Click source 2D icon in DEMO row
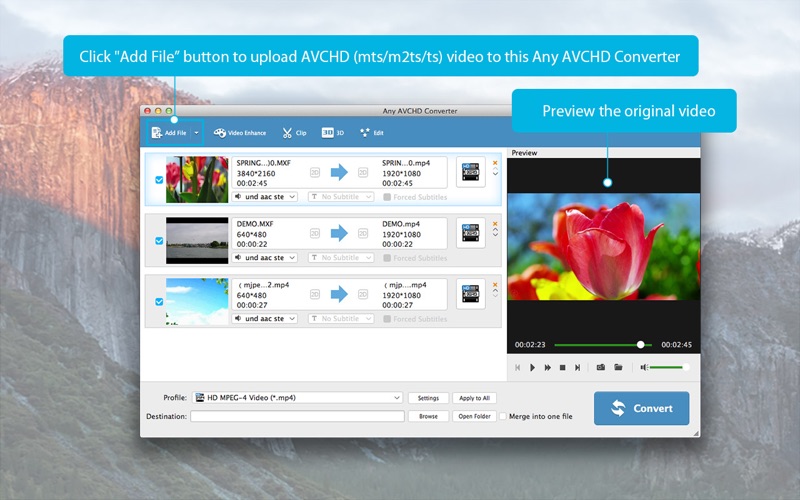 point(315,233)
